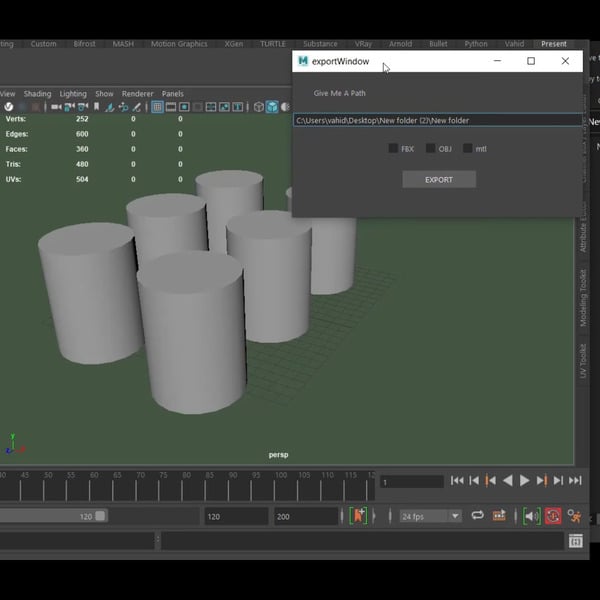Check the FBX checkbox
The image size is (600, 600).
[393, 149]
